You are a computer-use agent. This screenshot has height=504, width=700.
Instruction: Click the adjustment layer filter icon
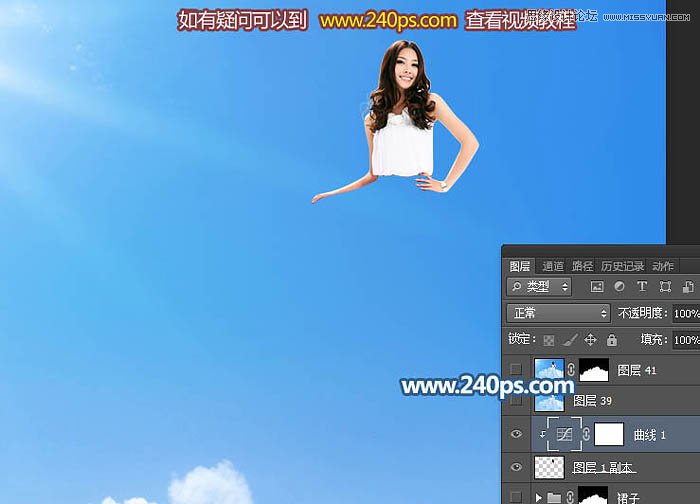pos(619,287)
